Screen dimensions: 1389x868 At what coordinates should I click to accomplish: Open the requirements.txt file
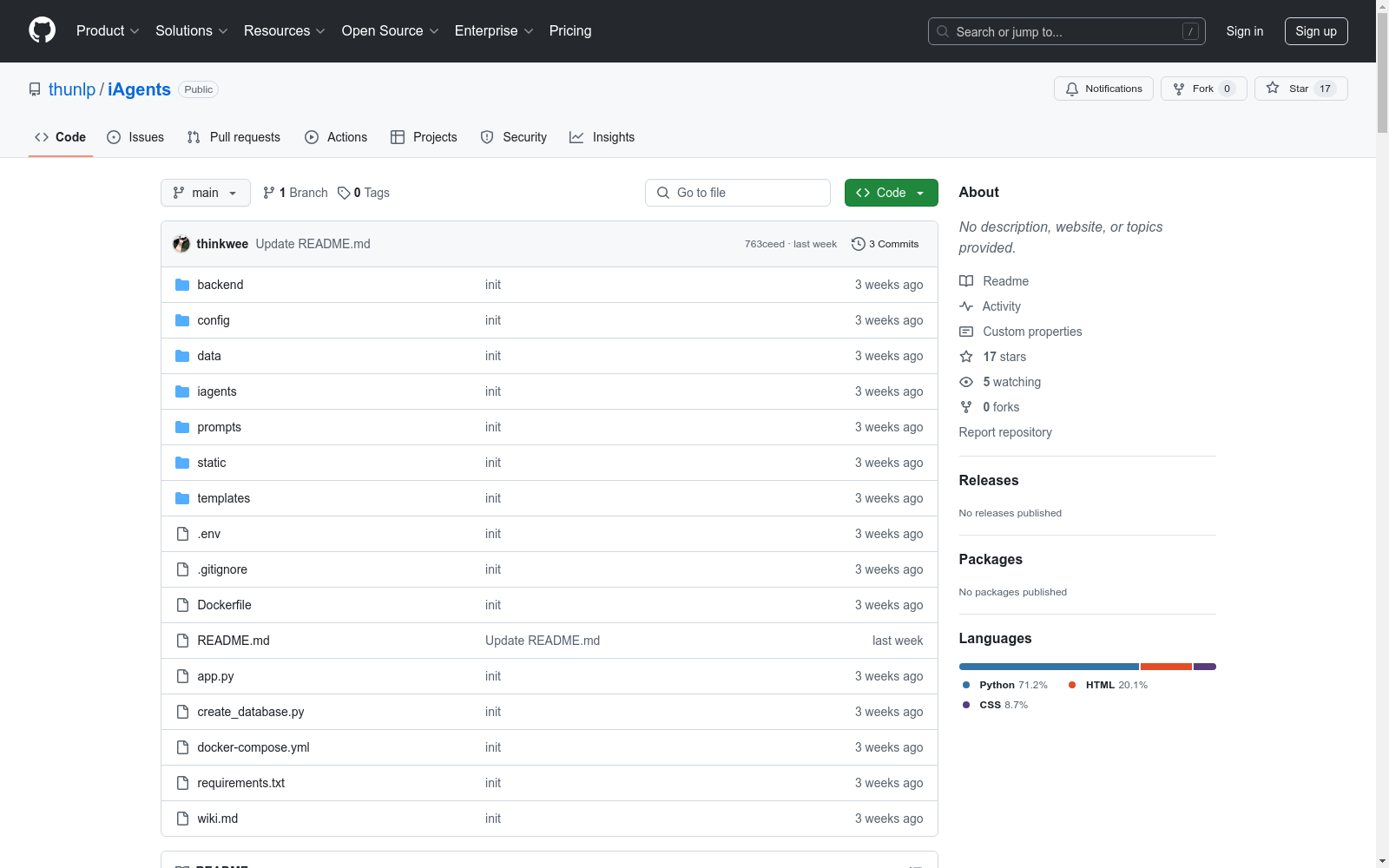(241, 783)
